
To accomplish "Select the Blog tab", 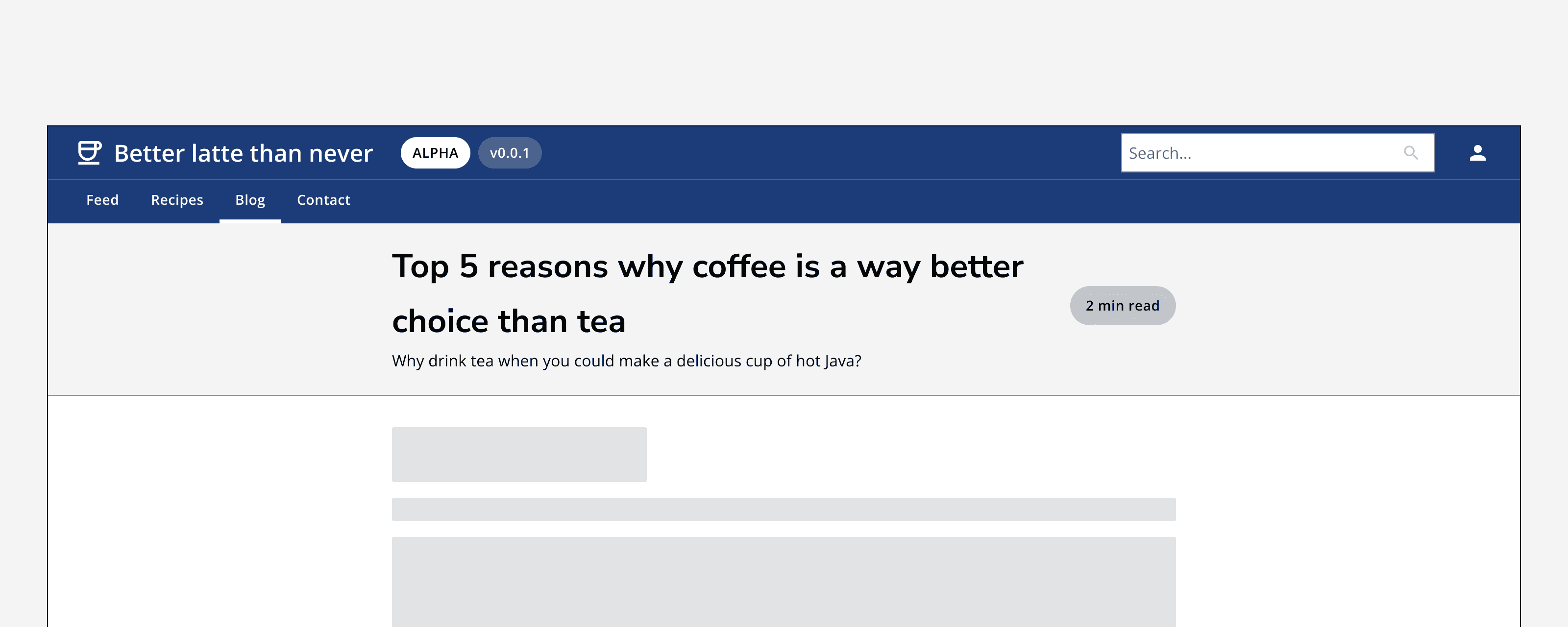I will tap(250, 199).
